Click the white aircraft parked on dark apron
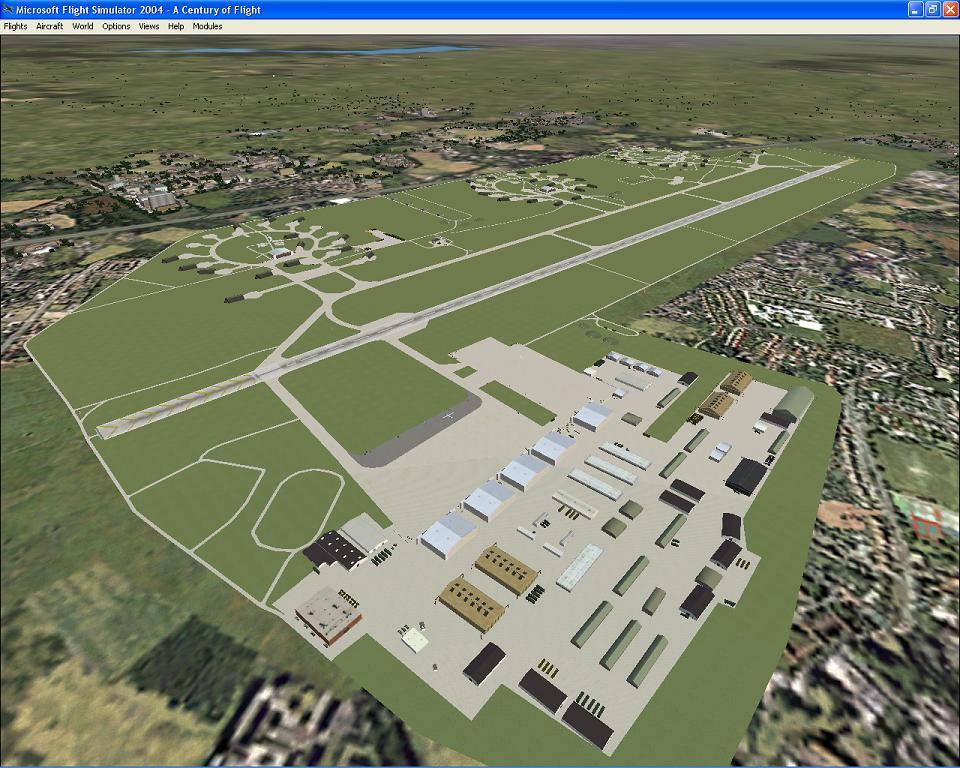The width and height of the screenshot is (960, 768). 450,416
